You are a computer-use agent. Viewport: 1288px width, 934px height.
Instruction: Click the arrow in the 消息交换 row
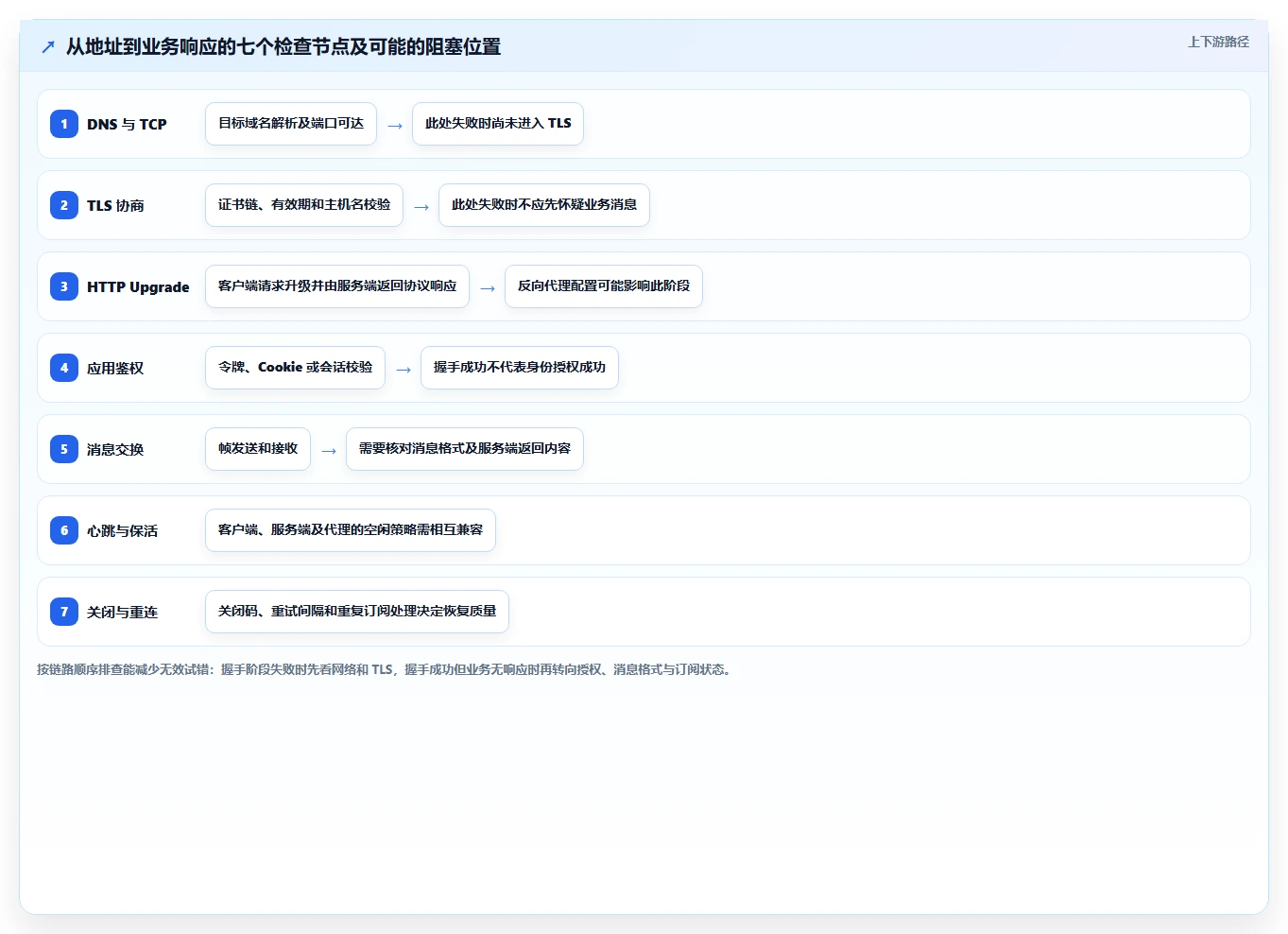click(329, 451)
